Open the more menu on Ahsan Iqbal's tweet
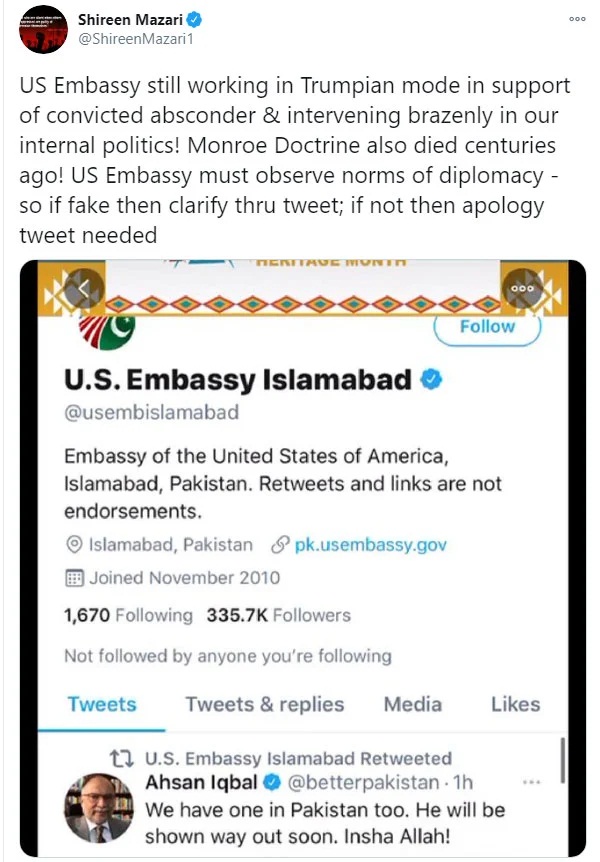 [532, 782]
